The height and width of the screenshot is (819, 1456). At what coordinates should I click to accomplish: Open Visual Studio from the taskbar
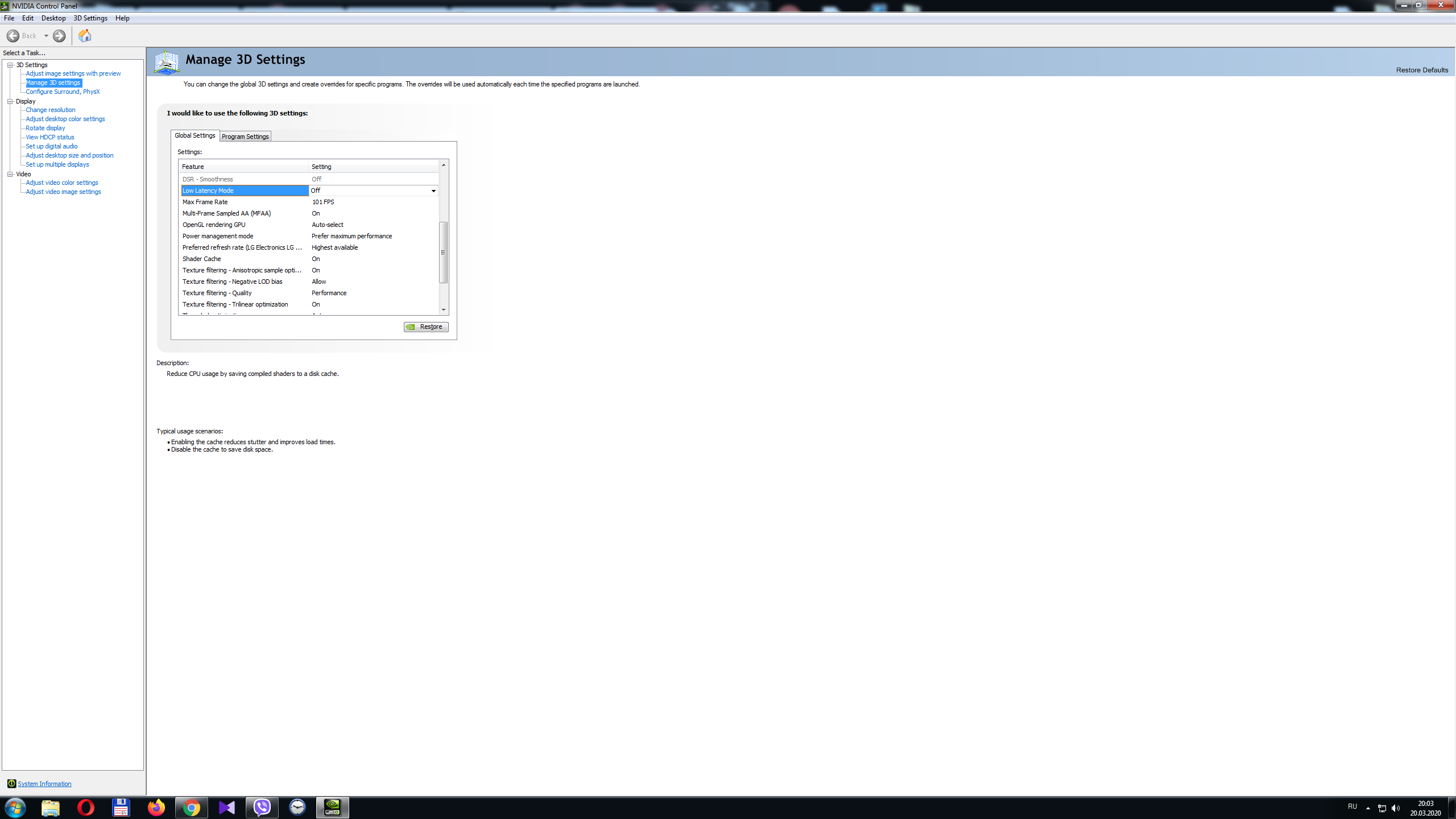tap(227, 808)
